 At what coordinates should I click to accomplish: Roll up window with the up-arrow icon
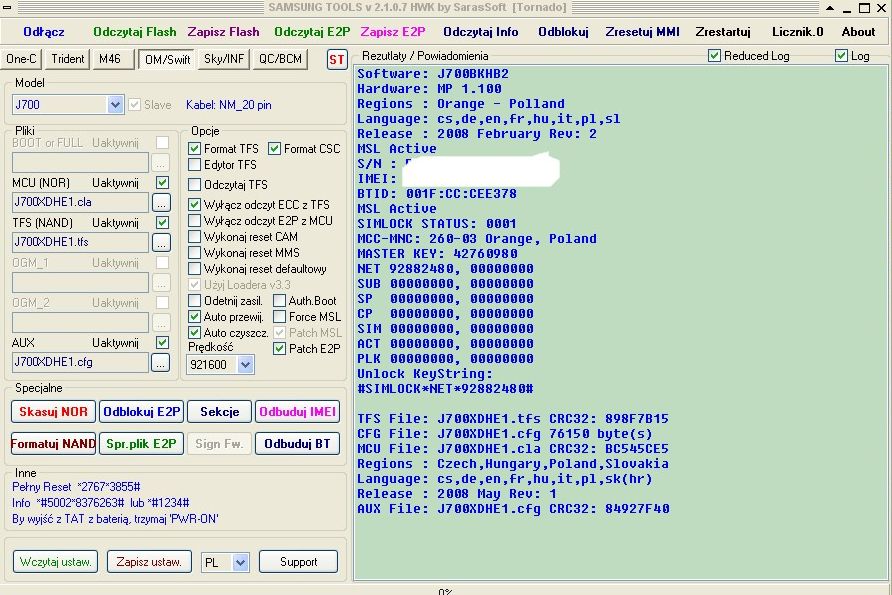coord(830,8)
